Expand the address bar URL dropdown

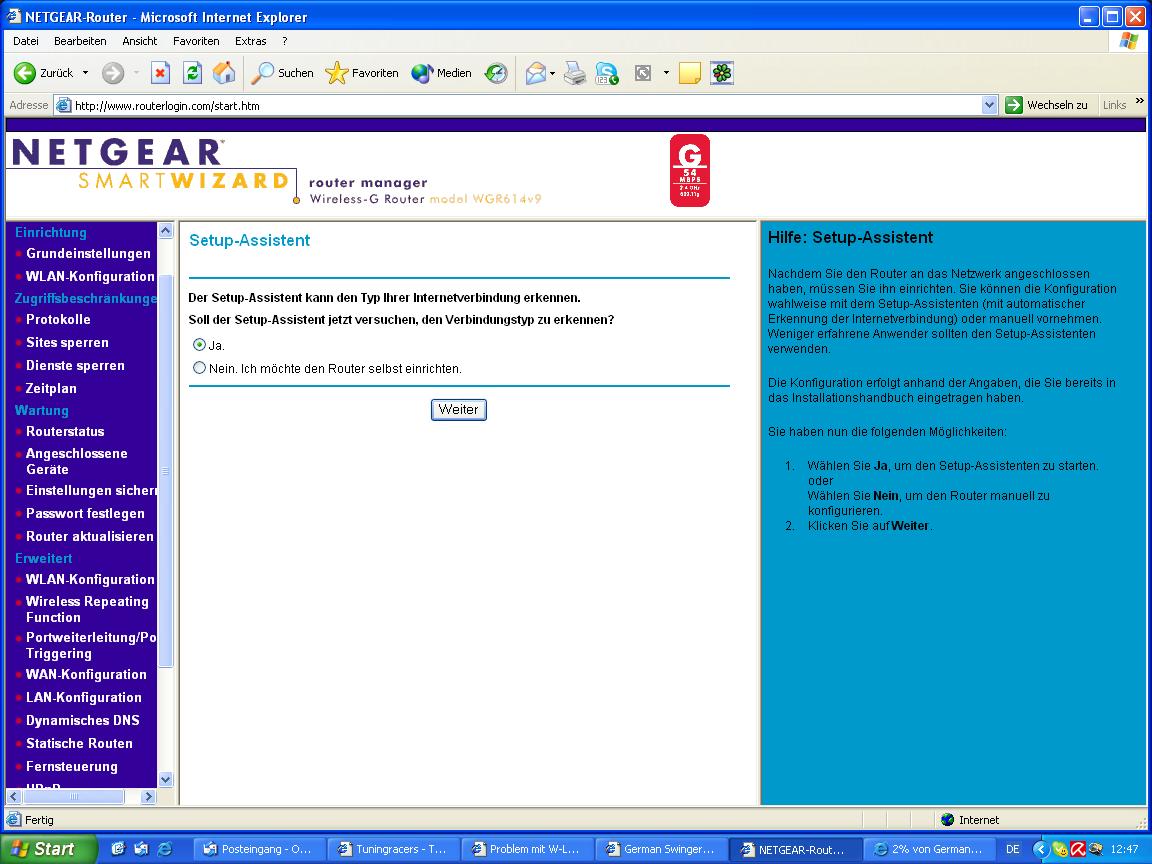click(989, 105)
